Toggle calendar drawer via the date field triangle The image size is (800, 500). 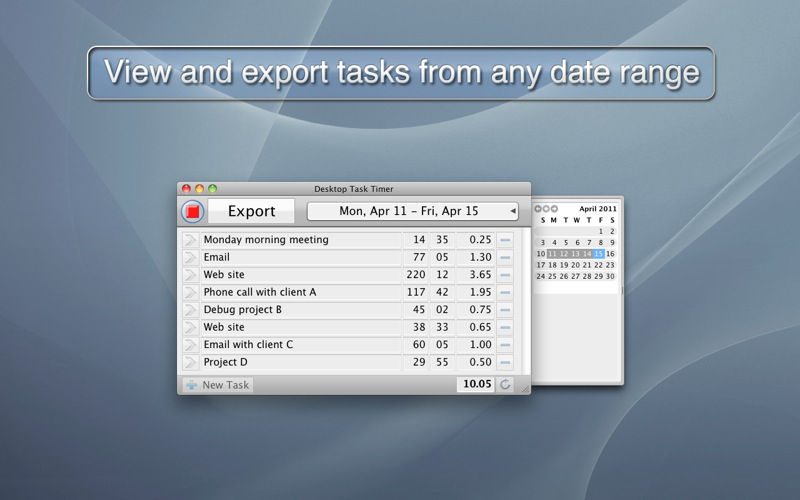(513, 211)
